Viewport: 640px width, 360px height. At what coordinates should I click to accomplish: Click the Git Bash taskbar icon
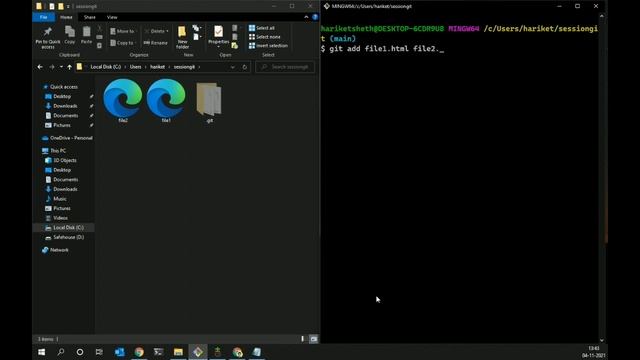click(x=198, y=352)
